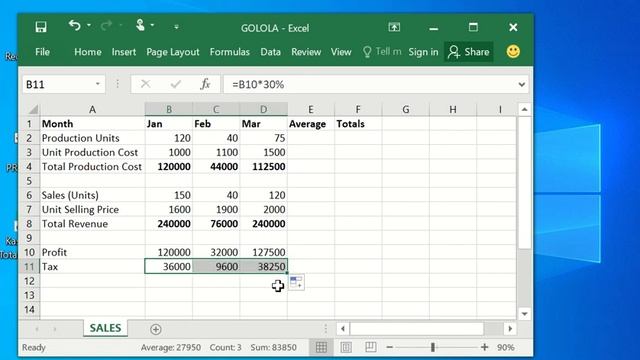Image resolution: width=640 pixels, height=360 pixels.
Task: Click horizontal scrollbar right arrow
Action: point(510,329)
